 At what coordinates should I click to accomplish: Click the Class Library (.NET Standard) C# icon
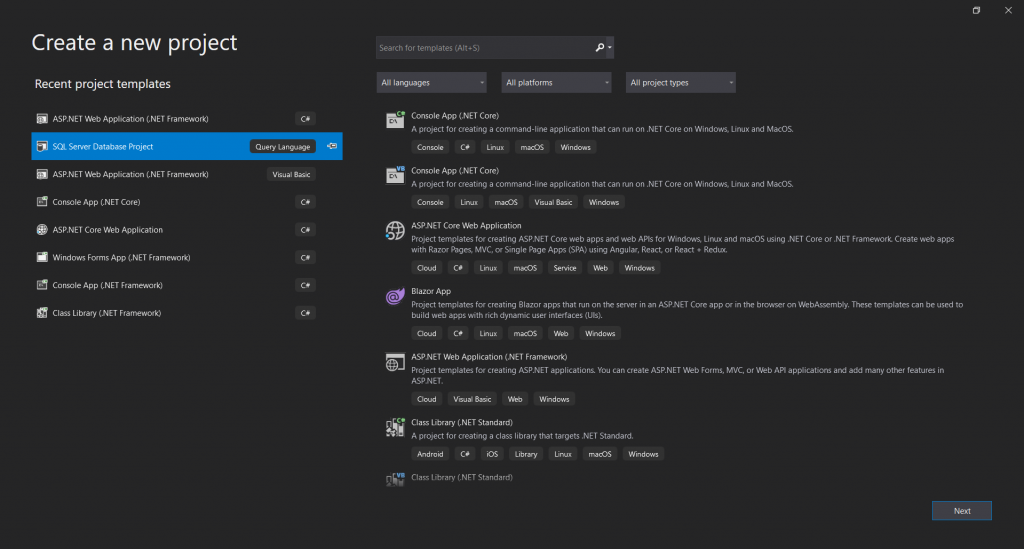[x=394, y=428]
